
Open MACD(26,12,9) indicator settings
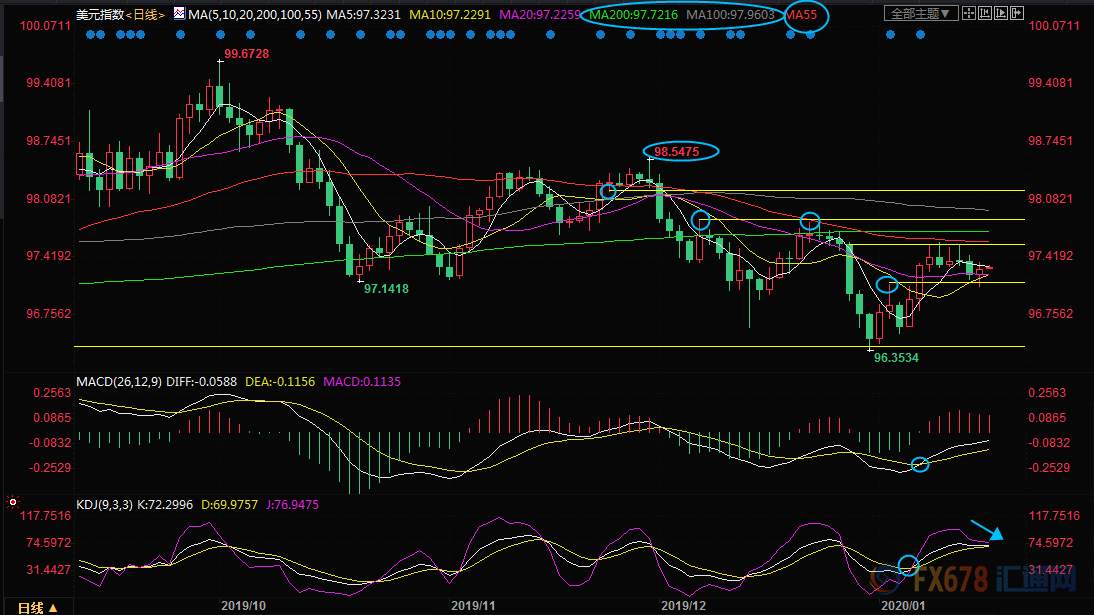[119, 382]
